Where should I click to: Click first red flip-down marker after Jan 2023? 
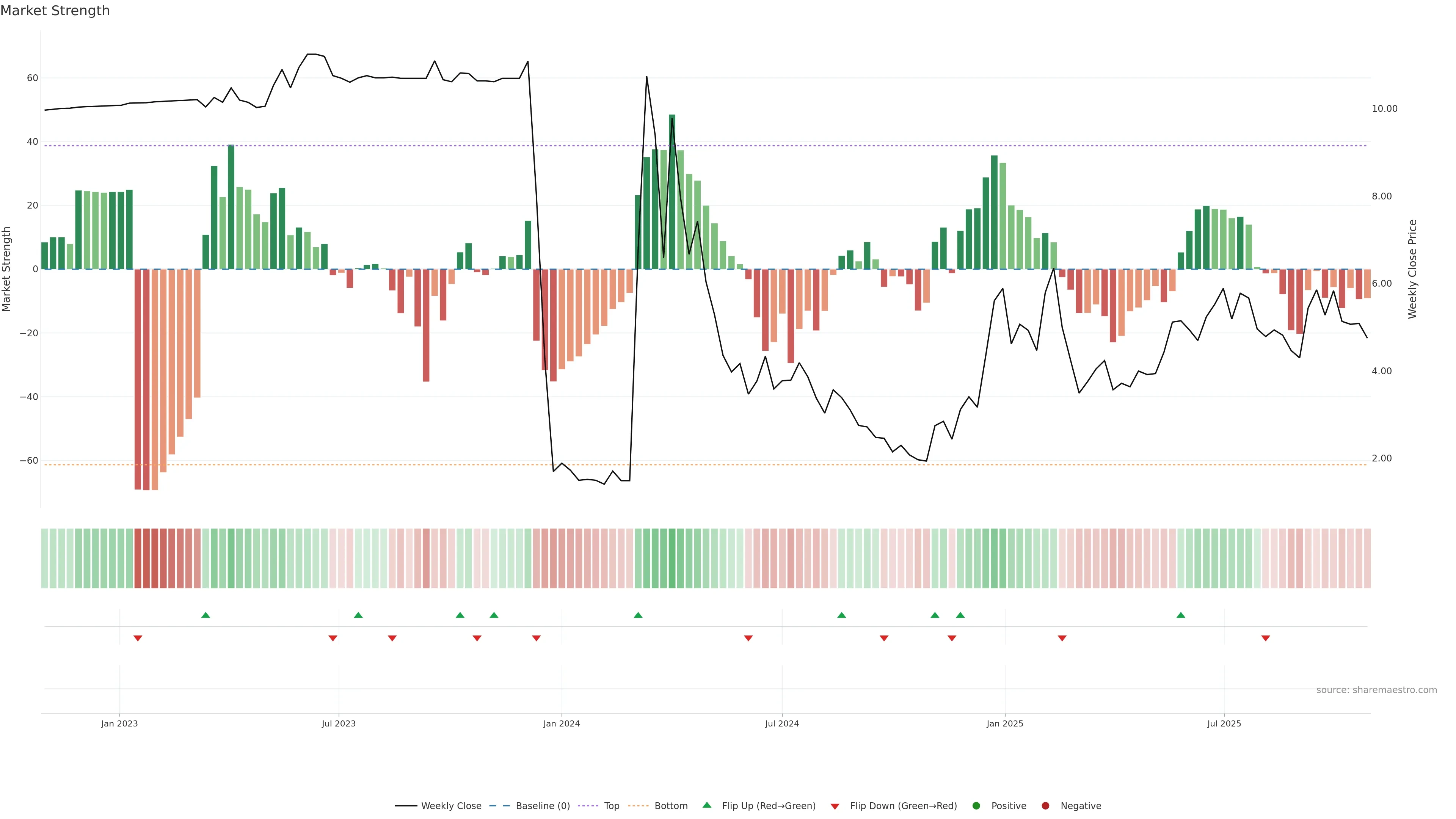138,638
